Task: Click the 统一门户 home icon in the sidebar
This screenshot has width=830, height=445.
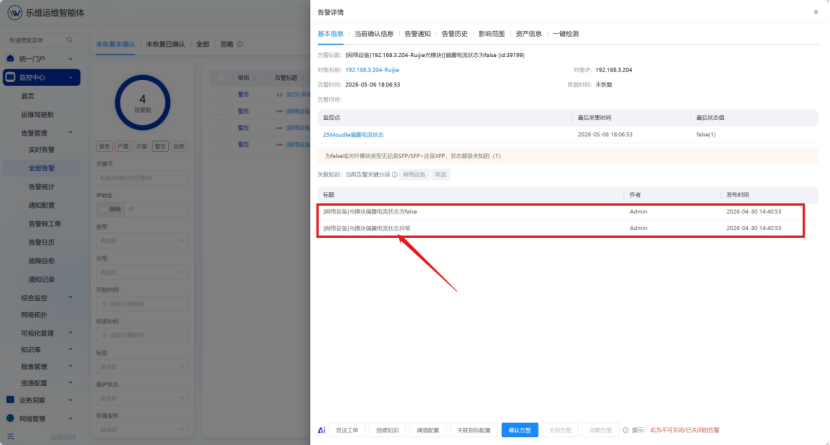Action: pos(10,58)
